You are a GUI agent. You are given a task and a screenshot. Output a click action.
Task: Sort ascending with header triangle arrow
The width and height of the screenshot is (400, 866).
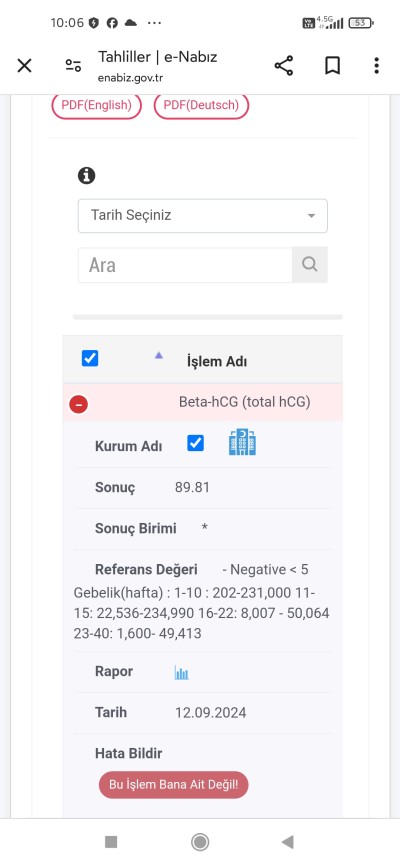tap(159, 356)
